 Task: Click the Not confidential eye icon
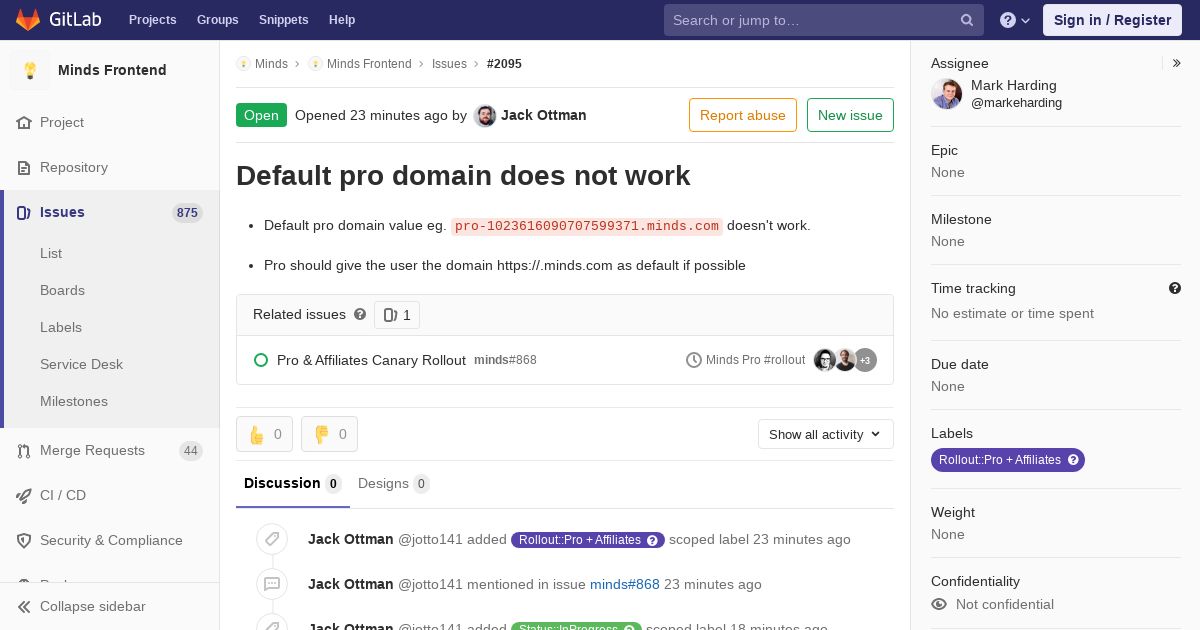(x=939, y=604)
